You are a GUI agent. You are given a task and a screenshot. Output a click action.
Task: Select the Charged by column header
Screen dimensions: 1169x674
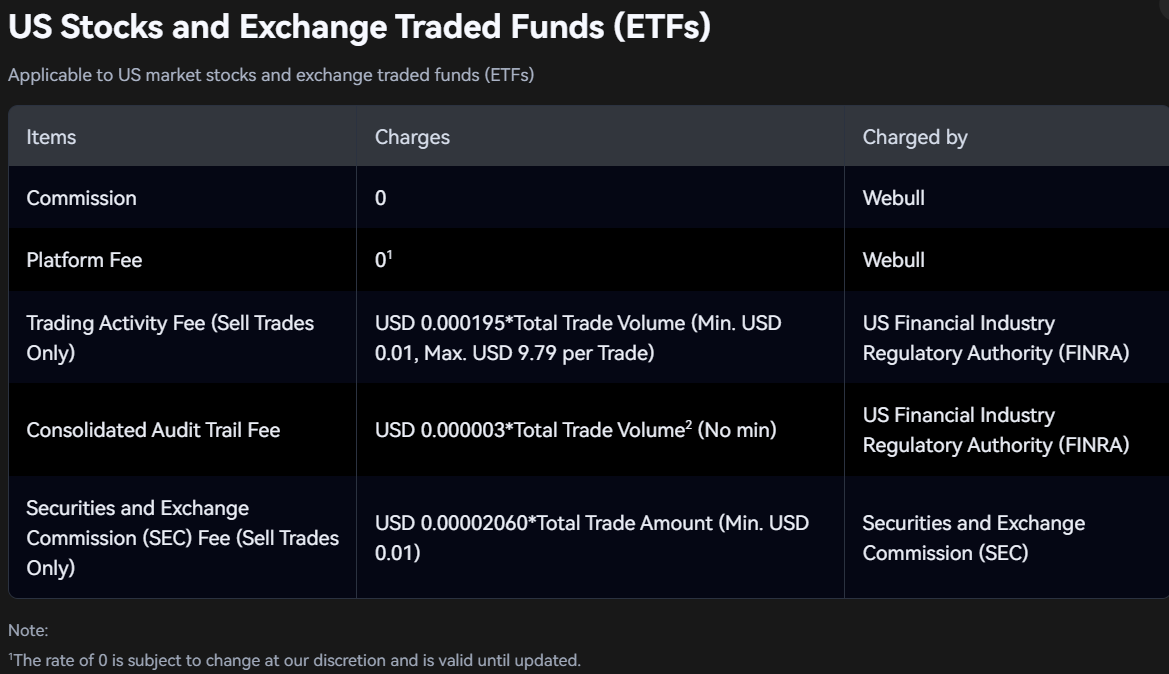coord(915,137)
